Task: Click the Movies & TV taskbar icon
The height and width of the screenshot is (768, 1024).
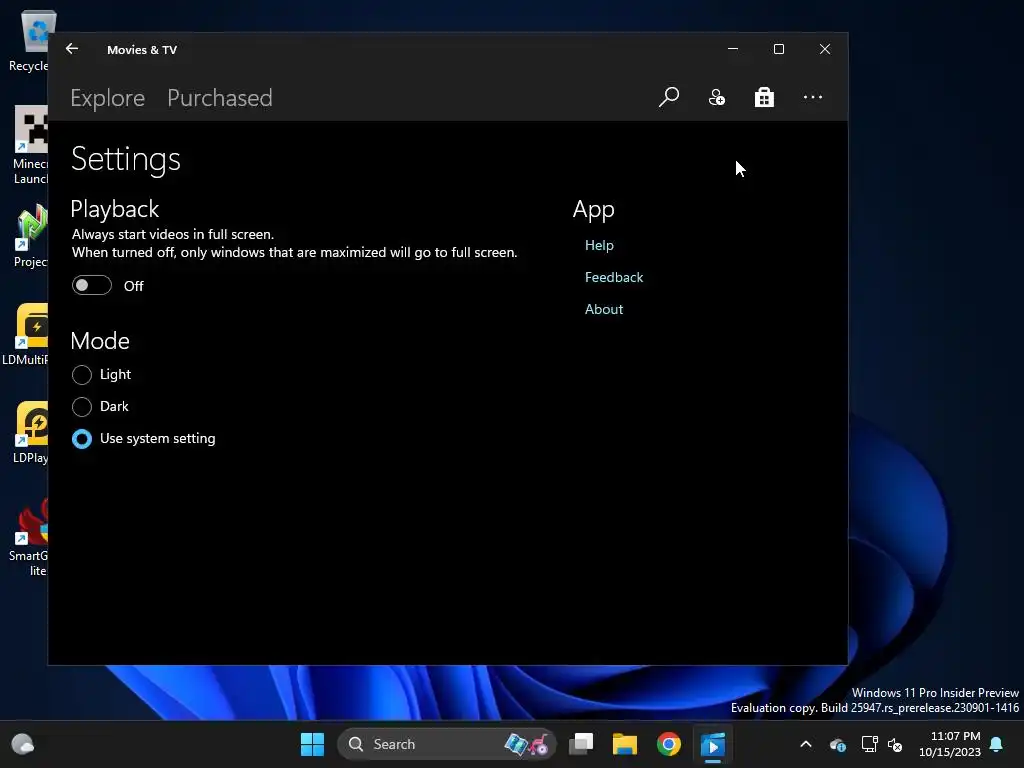Action: (712, 744)
